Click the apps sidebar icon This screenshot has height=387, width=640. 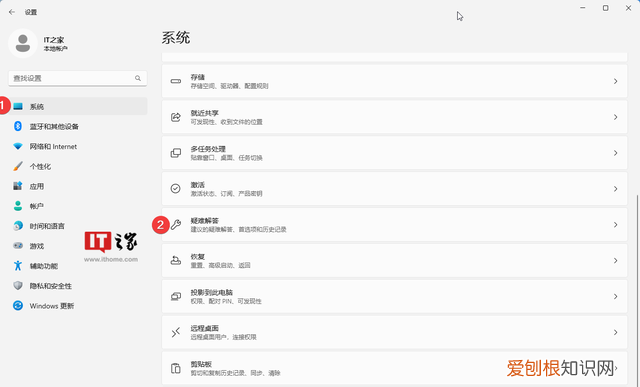pos(18,186)
